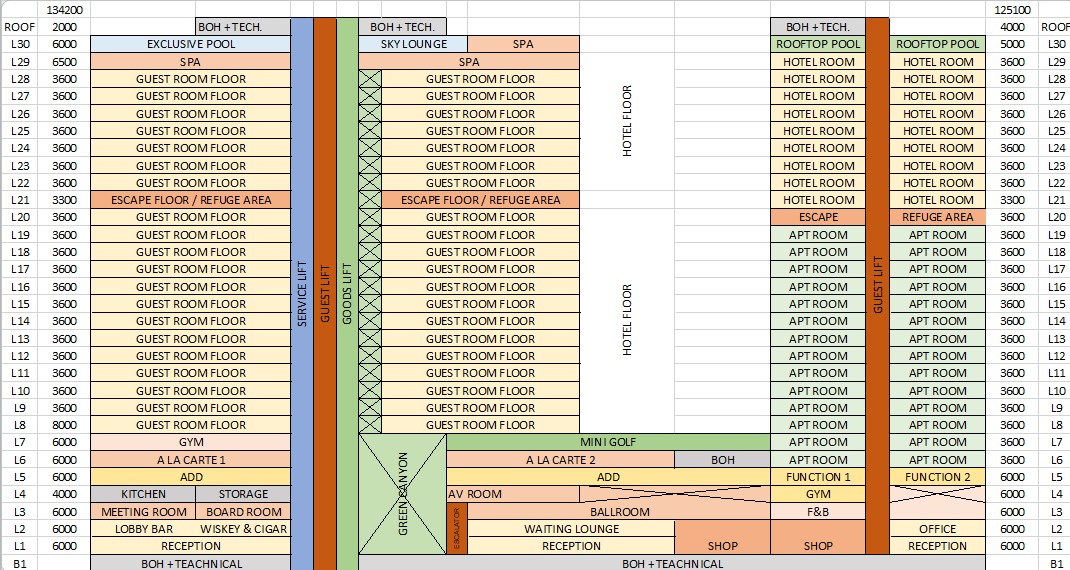This screenshot has width=1070, height=570.
Task: Click the KITCHEN cell
Action: pyautogui.click(x=143, y=494)
